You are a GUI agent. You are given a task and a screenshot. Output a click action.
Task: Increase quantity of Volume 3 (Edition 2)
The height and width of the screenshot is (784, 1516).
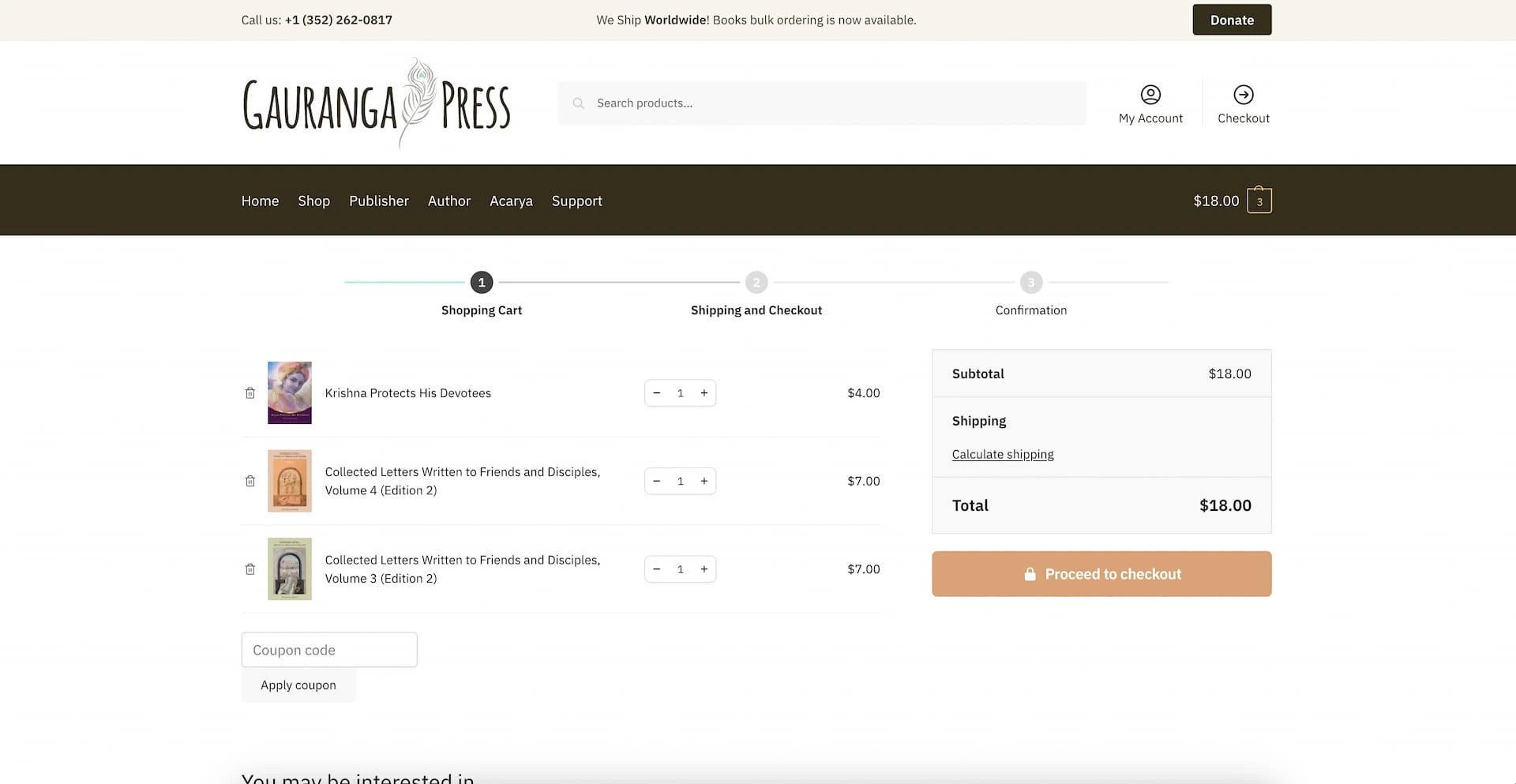[704, 569]
